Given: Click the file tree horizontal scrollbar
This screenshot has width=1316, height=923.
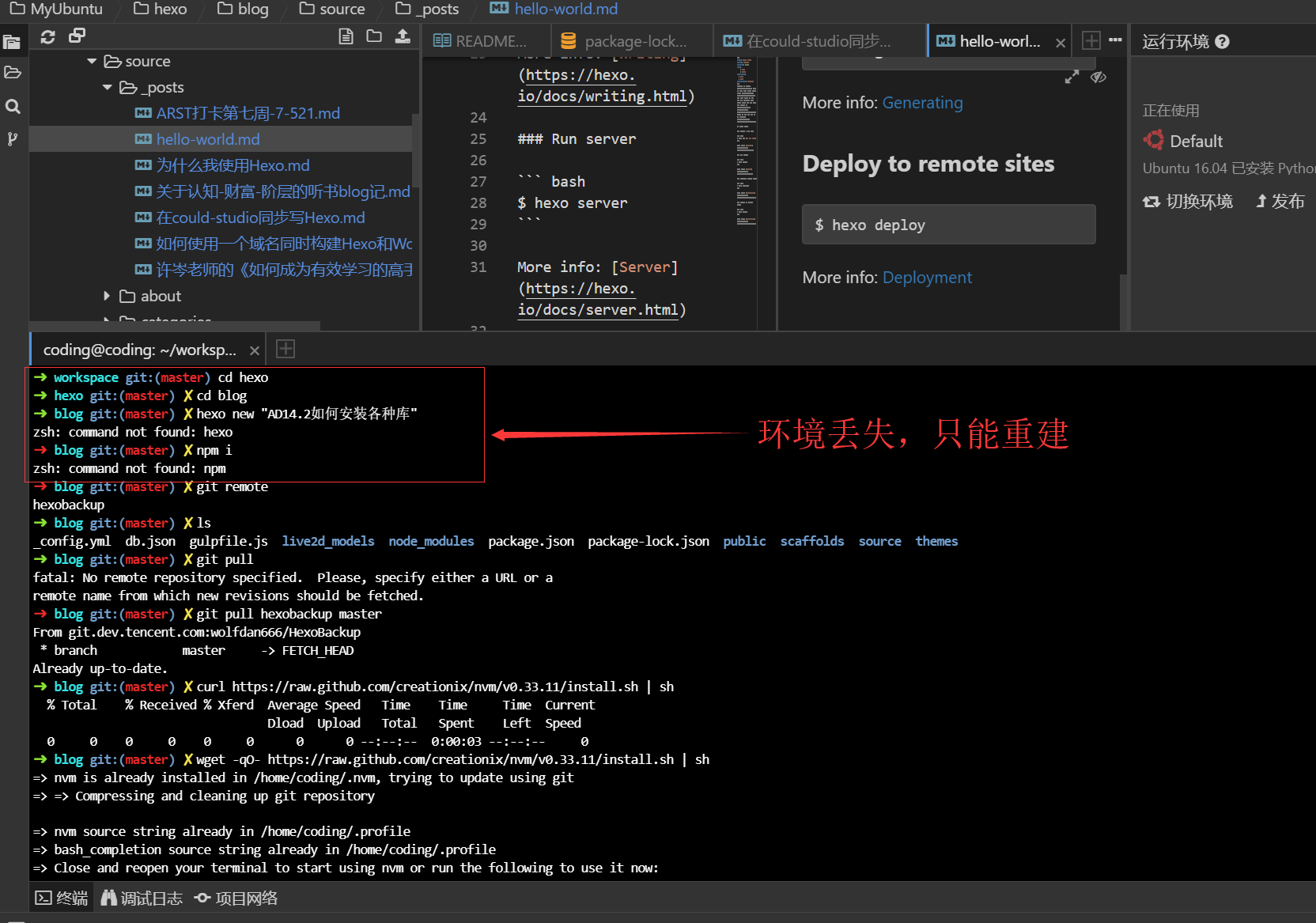Looking at the screenshot, I should coord(175,326).
